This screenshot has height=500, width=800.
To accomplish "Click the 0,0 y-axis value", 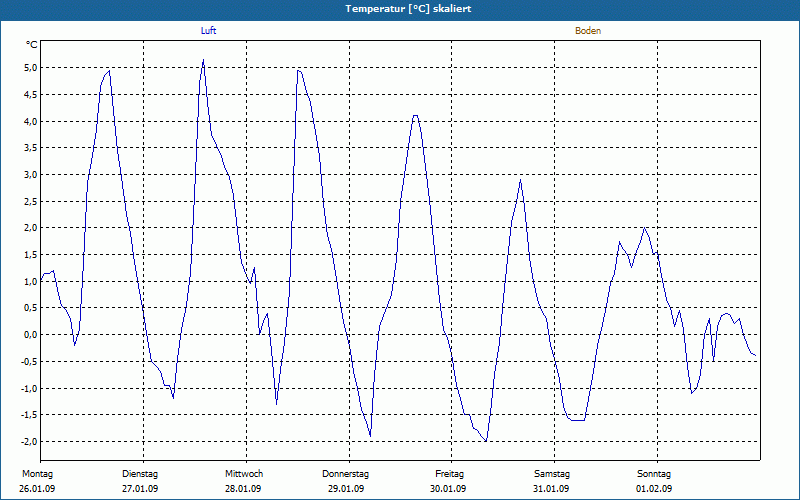I will [30, 335].
